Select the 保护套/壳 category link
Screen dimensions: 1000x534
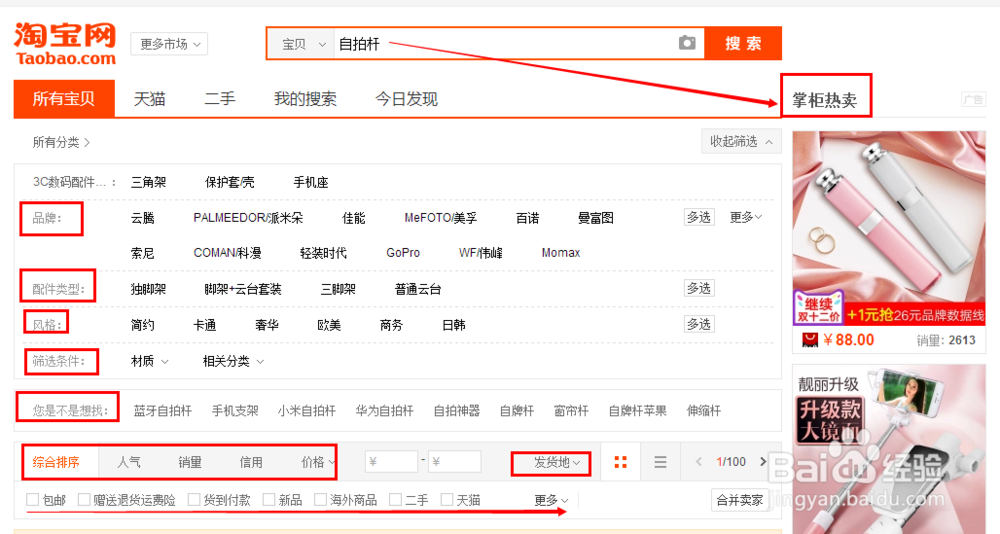tap(230, 182)
